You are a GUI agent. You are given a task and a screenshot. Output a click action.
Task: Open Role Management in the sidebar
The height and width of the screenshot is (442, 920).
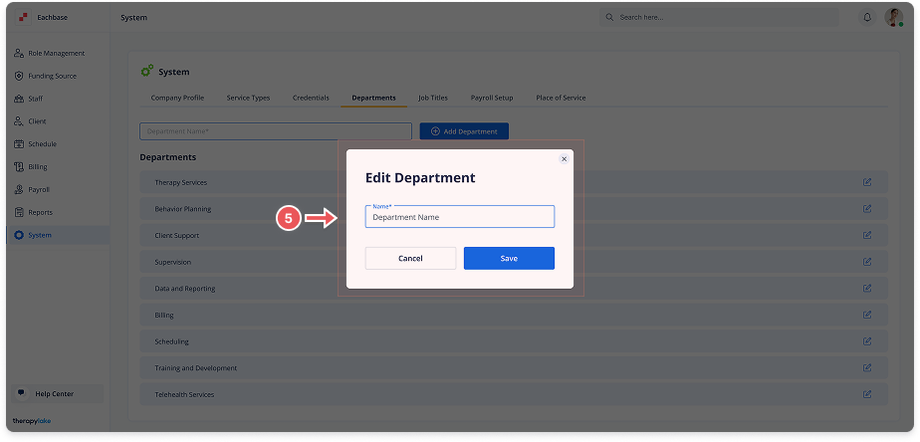(58, 53)
